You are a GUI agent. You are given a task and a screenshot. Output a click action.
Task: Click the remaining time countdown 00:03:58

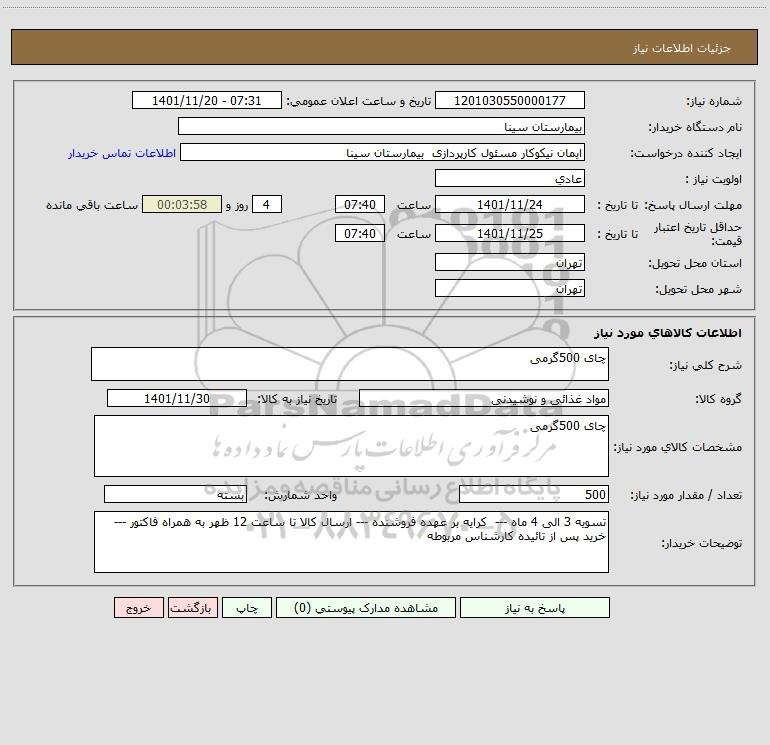click(182, 204)
